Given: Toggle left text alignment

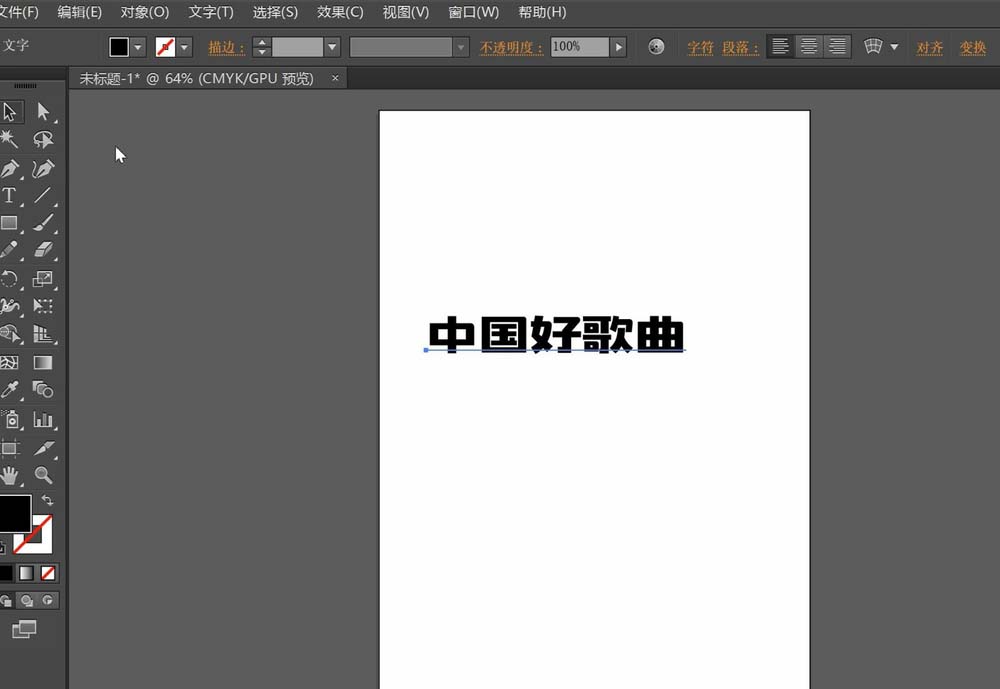Looking at the screenshot, I should [x=780, y=47].
